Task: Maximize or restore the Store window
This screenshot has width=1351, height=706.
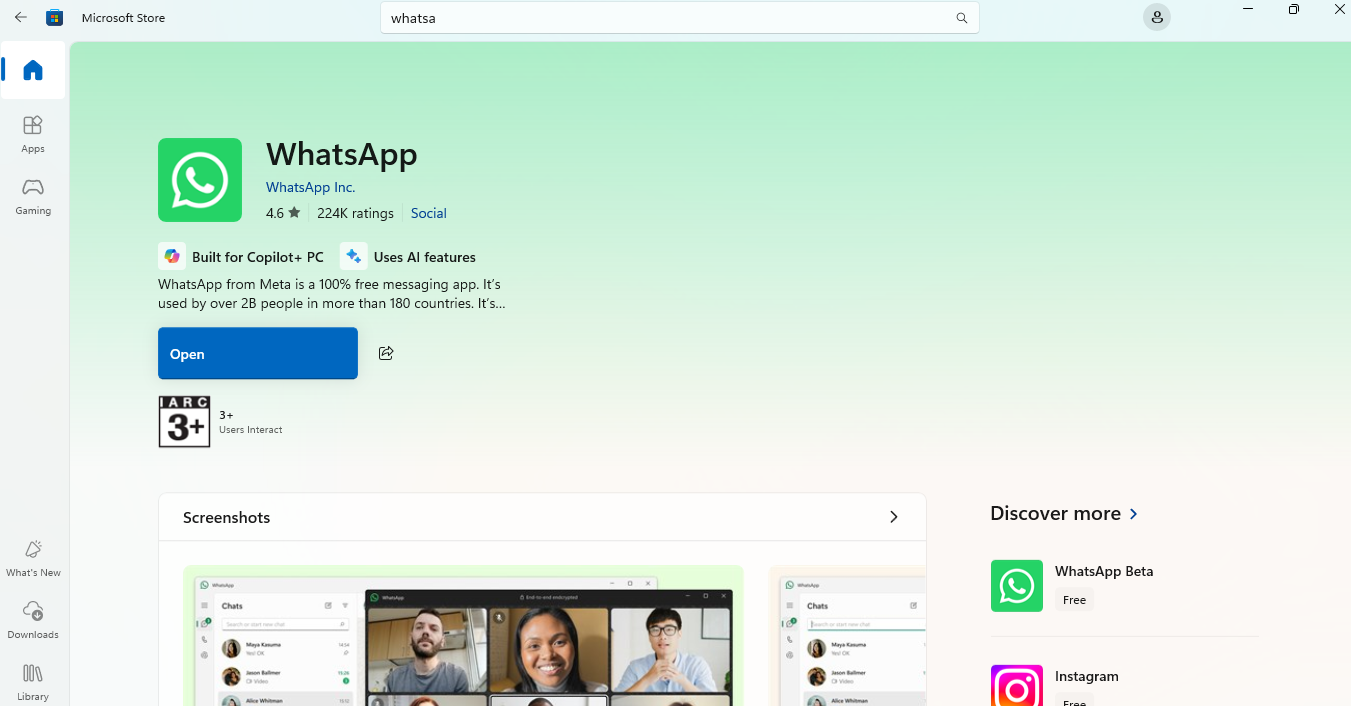Action: 1294,9
